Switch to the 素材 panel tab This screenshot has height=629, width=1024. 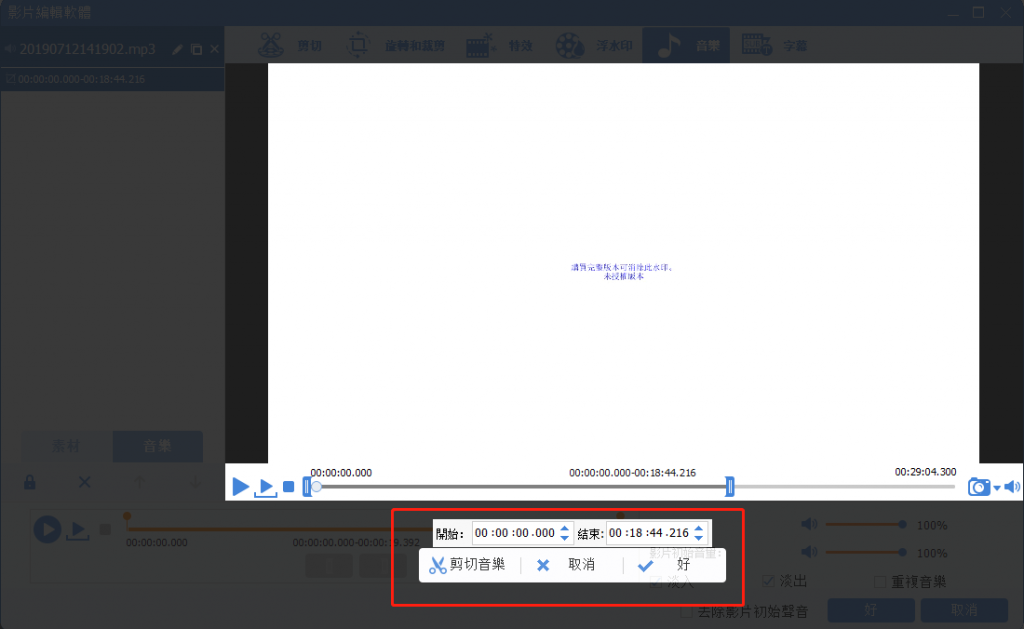coord(66,446)
